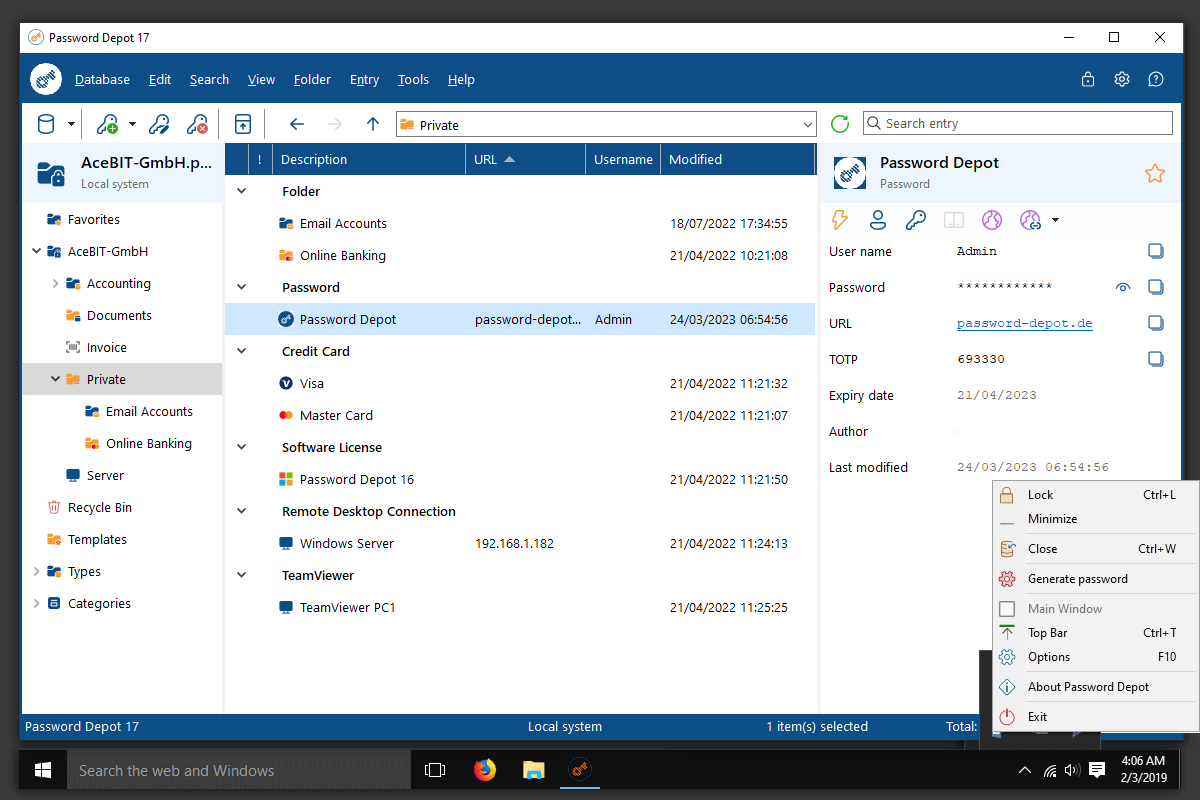
Task: Click the help question mark icon
Action: pyautogui.click(x=1156, y=79)
